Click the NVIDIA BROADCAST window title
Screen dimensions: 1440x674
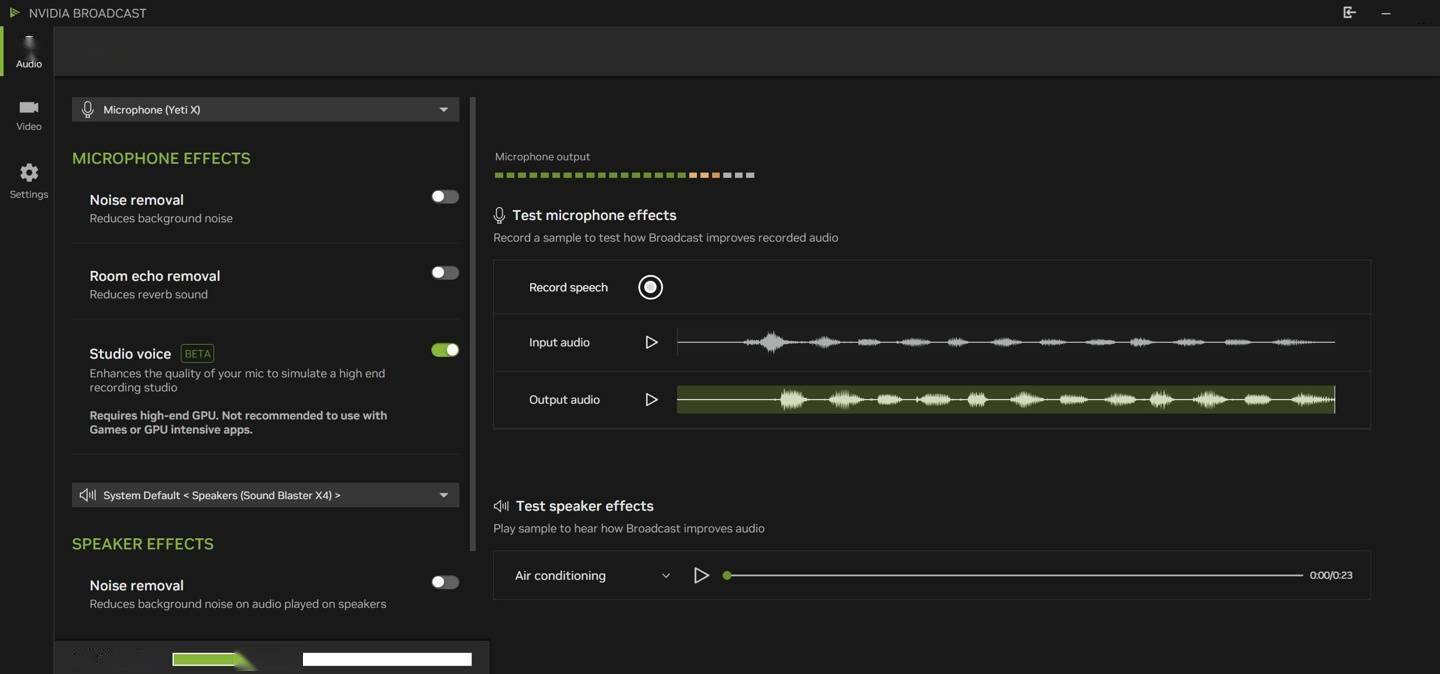[88, 13]
